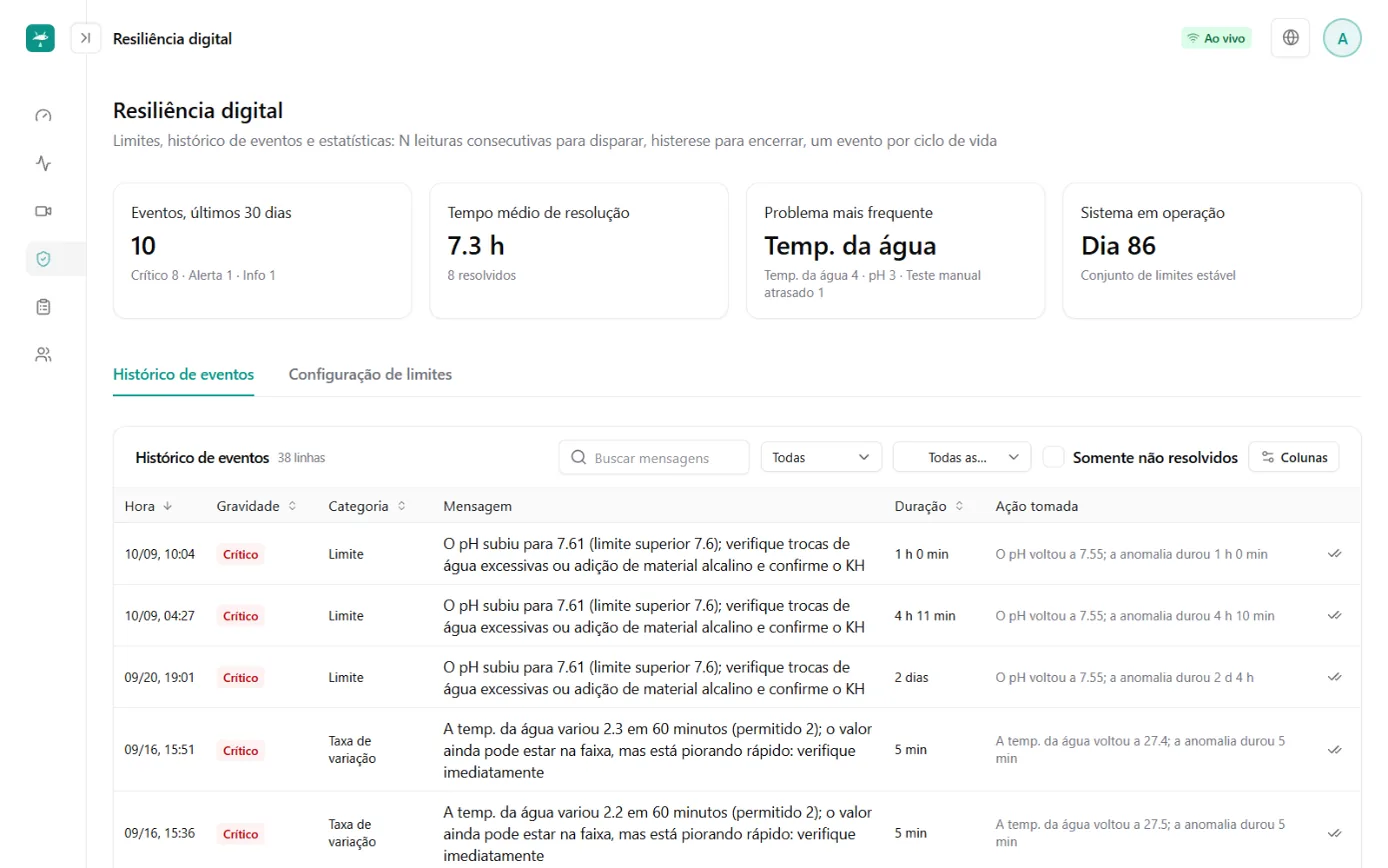Open the user avatar labeled A
1388x868 pixels.
click(1342, 38)
